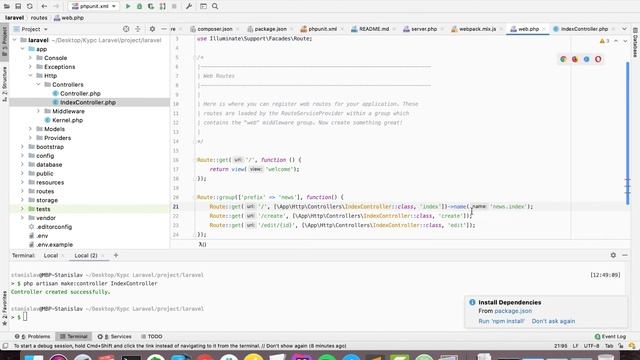Switch to the Local terminal tab
The image size is (640, 360).
coord(51,256)
